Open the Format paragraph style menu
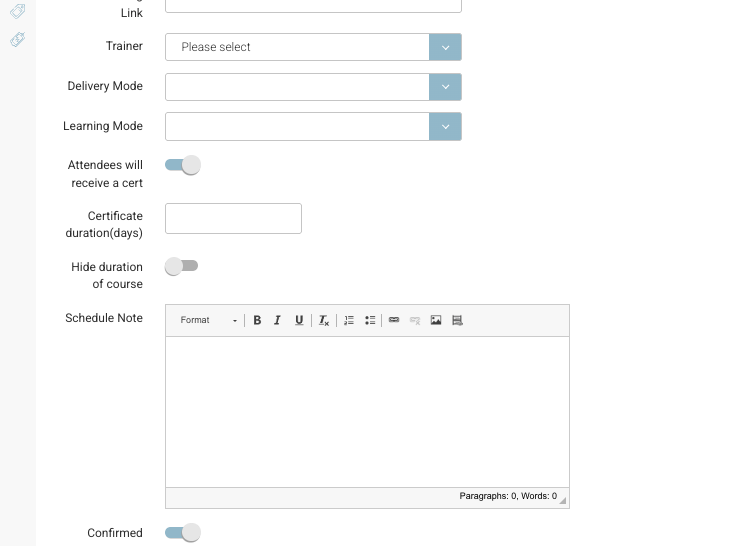This screenshot has height=546, width=735. pyautogui.click(x=208, y=321)
